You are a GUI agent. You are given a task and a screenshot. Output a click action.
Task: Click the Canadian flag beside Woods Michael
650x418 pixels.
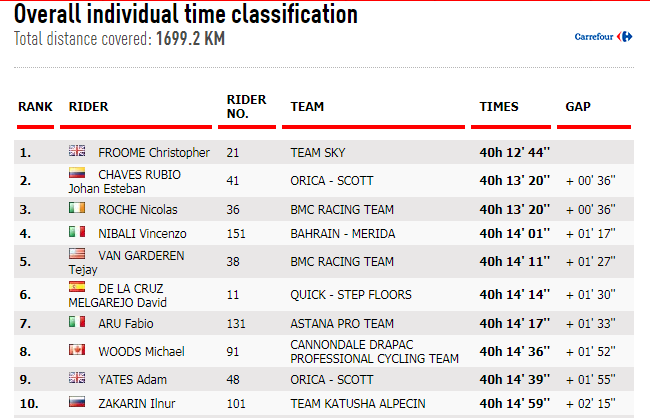click(x=77, y=350)
